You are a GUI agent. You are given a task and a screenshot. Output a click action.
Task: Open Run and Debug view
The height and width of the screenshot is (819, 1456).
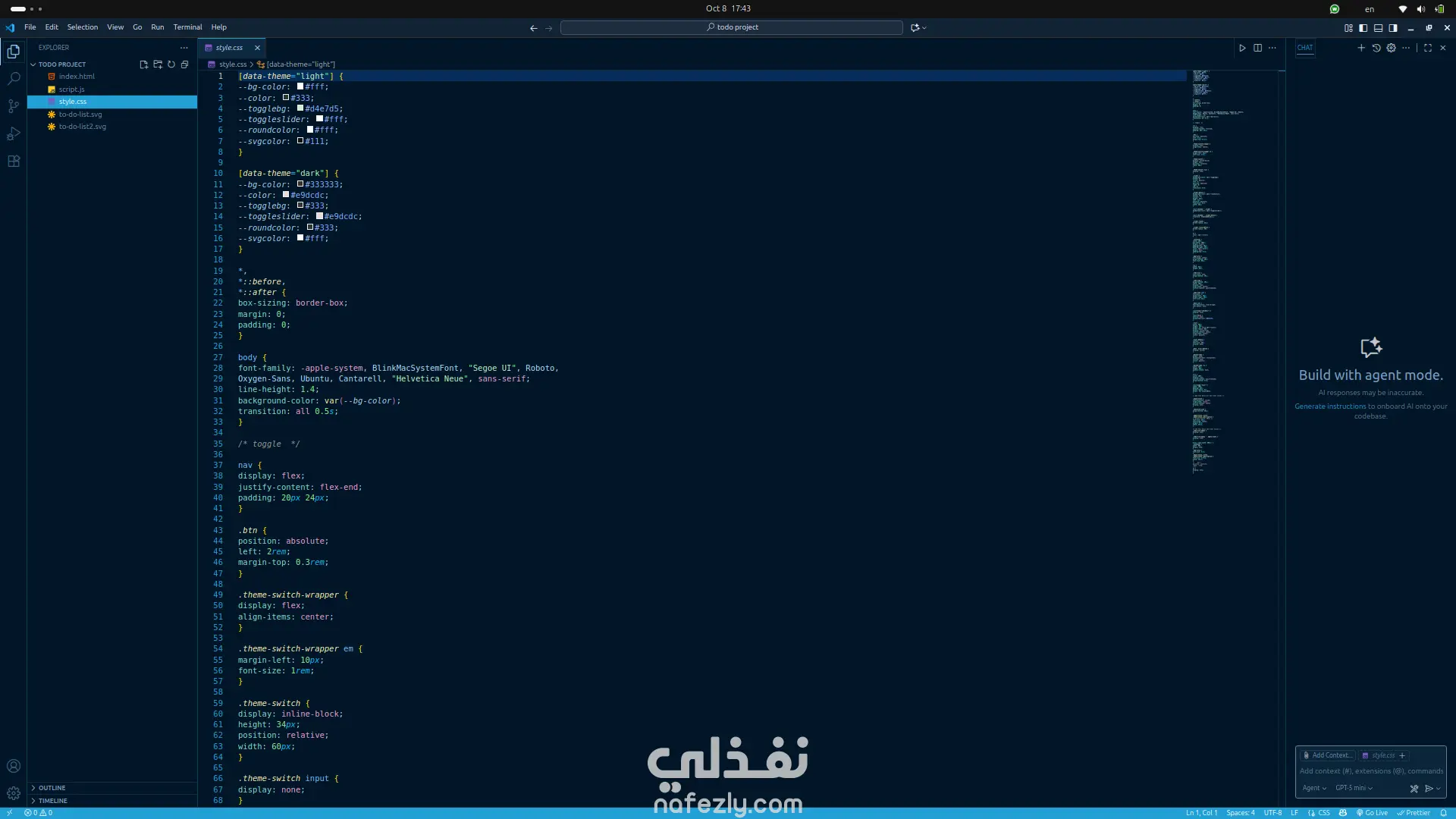pyautogui.click(x=14, y=134)
